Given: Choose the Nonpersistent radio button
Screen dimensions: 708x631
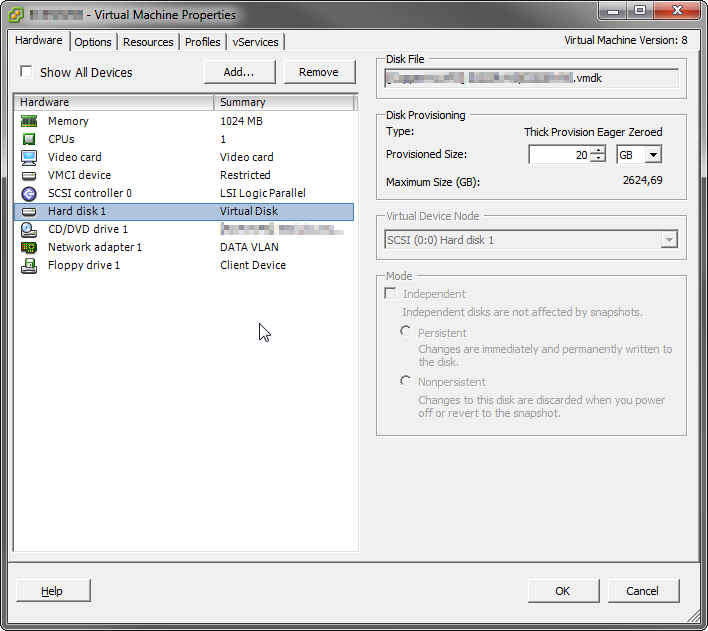Looking at the screenshot, I should pos(406,381).
